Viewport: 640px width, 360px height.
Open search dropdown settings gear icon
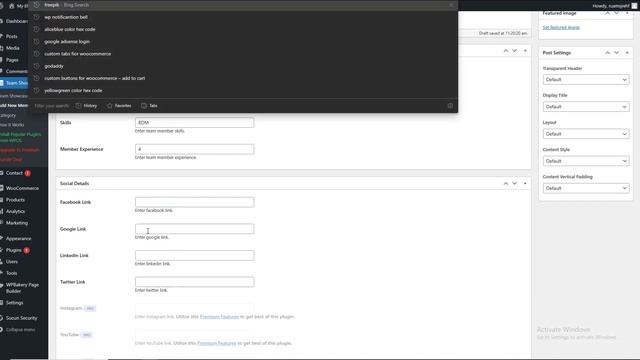point(450,106)
